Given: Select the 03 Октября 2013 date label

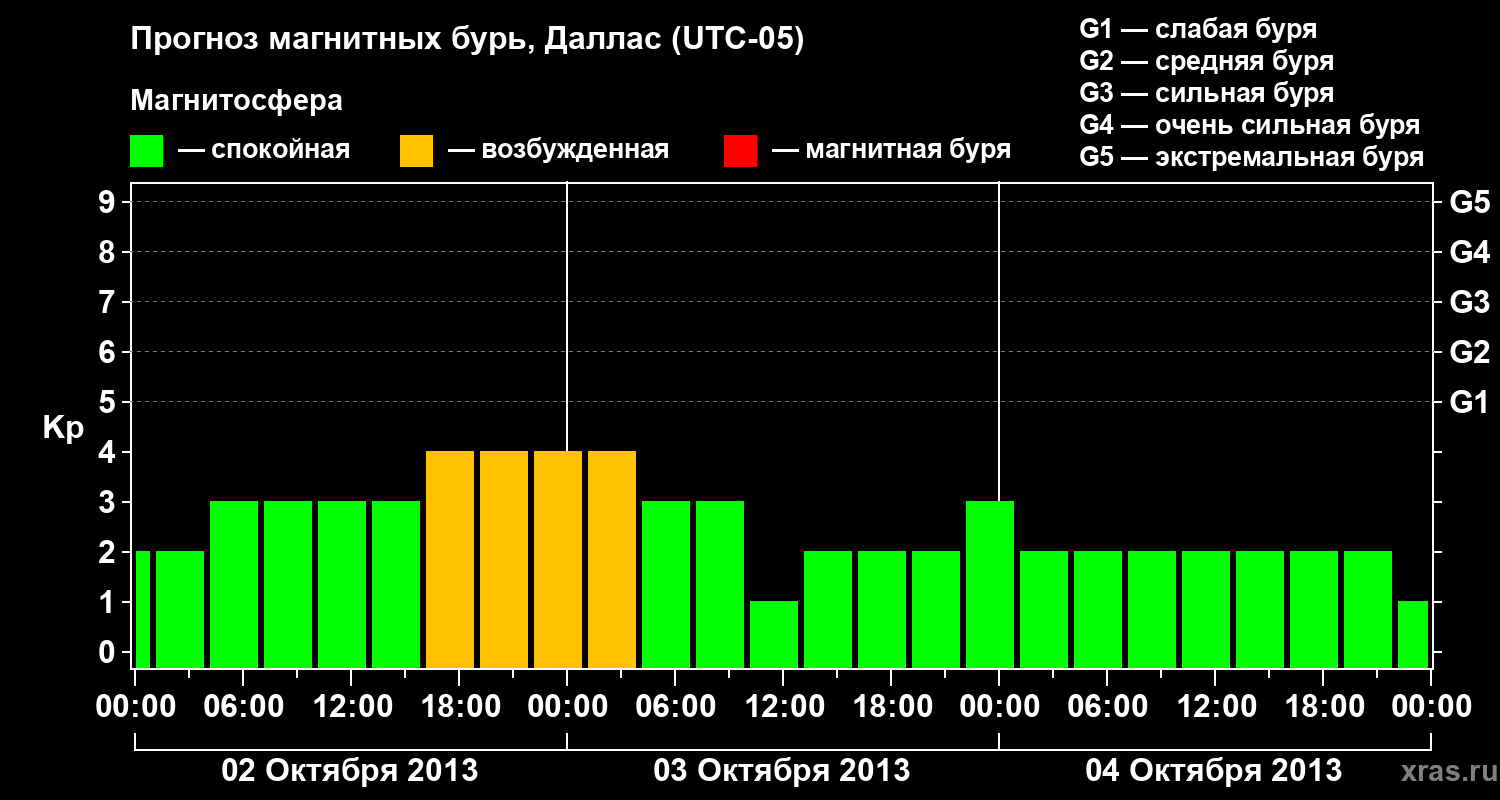Looking at the screenshot, I should (782, 770).
